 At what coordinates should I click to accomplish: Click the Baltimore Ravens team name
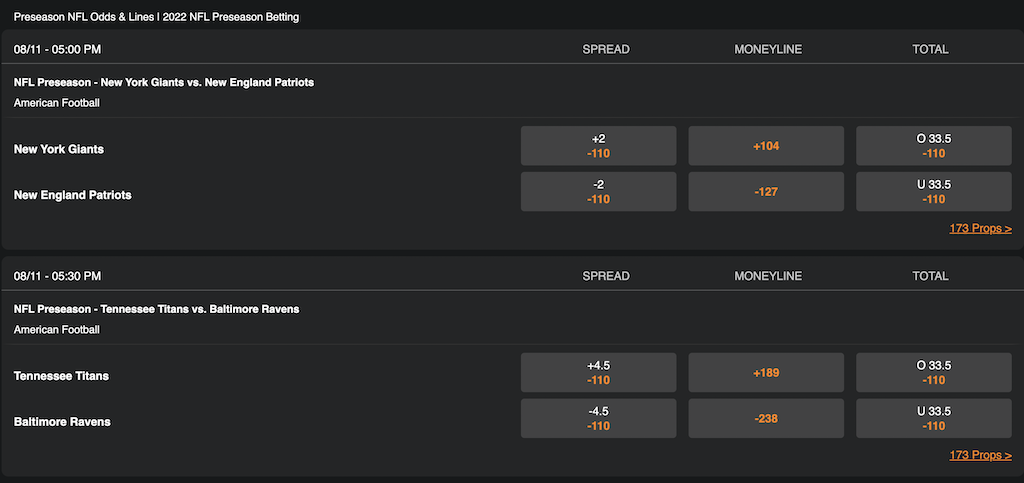(x=62, y=422)
